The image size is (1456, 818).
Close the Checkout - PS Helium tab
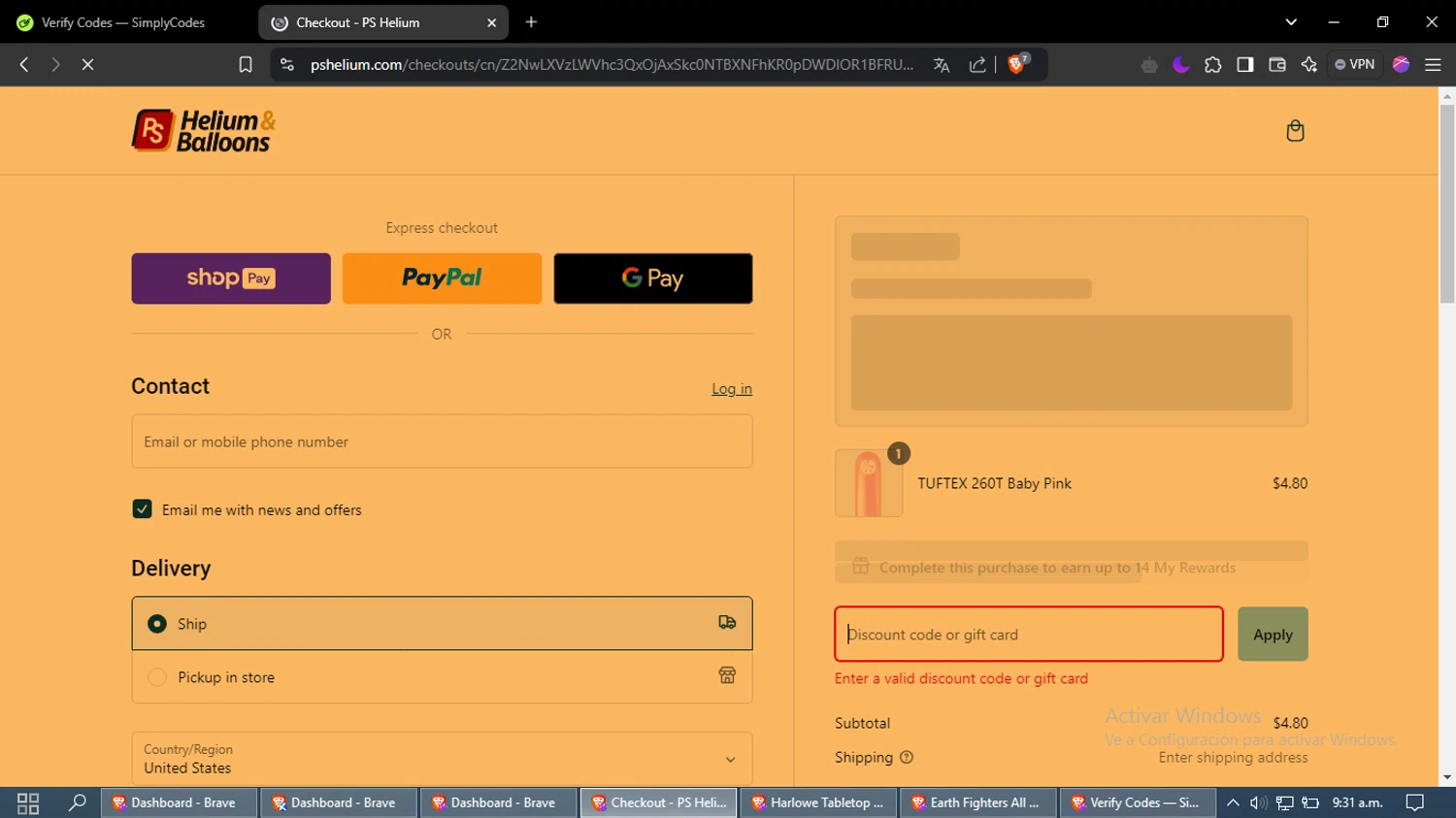point(491,22)
